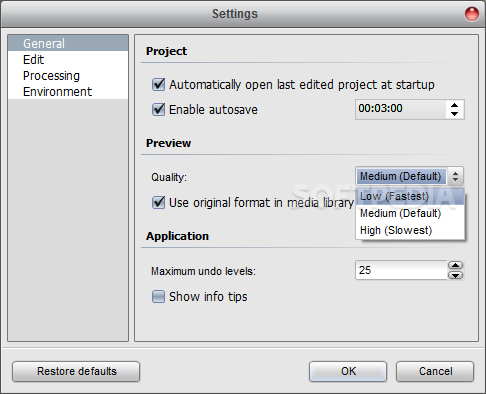Image resolution: width=486 pixels, height=394 pixels.
Task: Close Settings dialog with red button
Action: pyautogui.click(x=472, y=14)
